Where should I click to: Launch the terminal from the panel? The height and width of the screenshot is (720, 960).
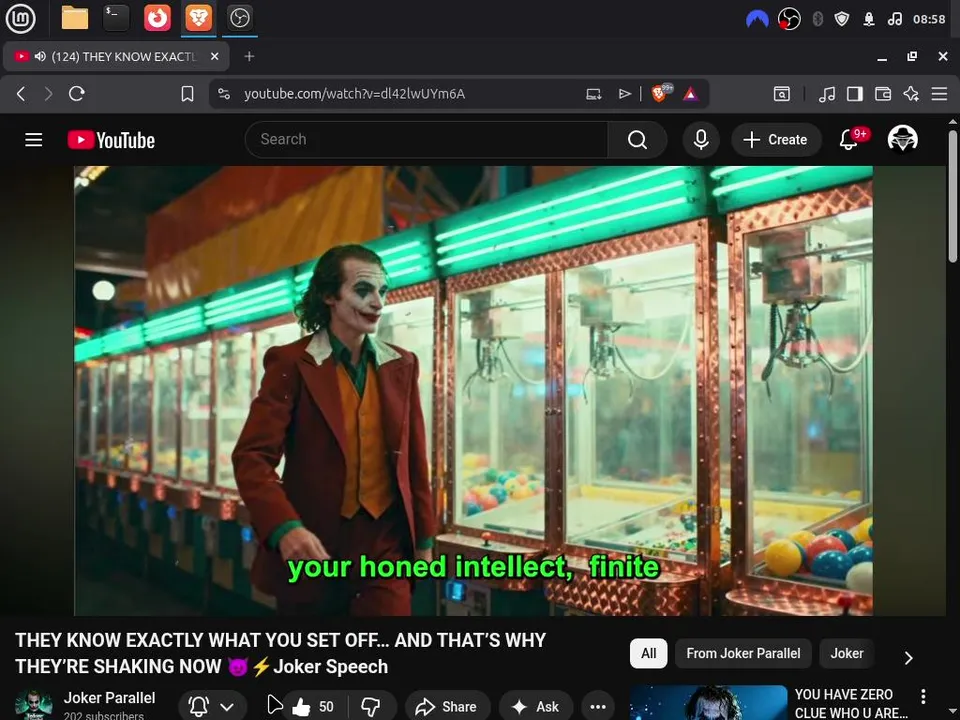(x=116, y=18)
